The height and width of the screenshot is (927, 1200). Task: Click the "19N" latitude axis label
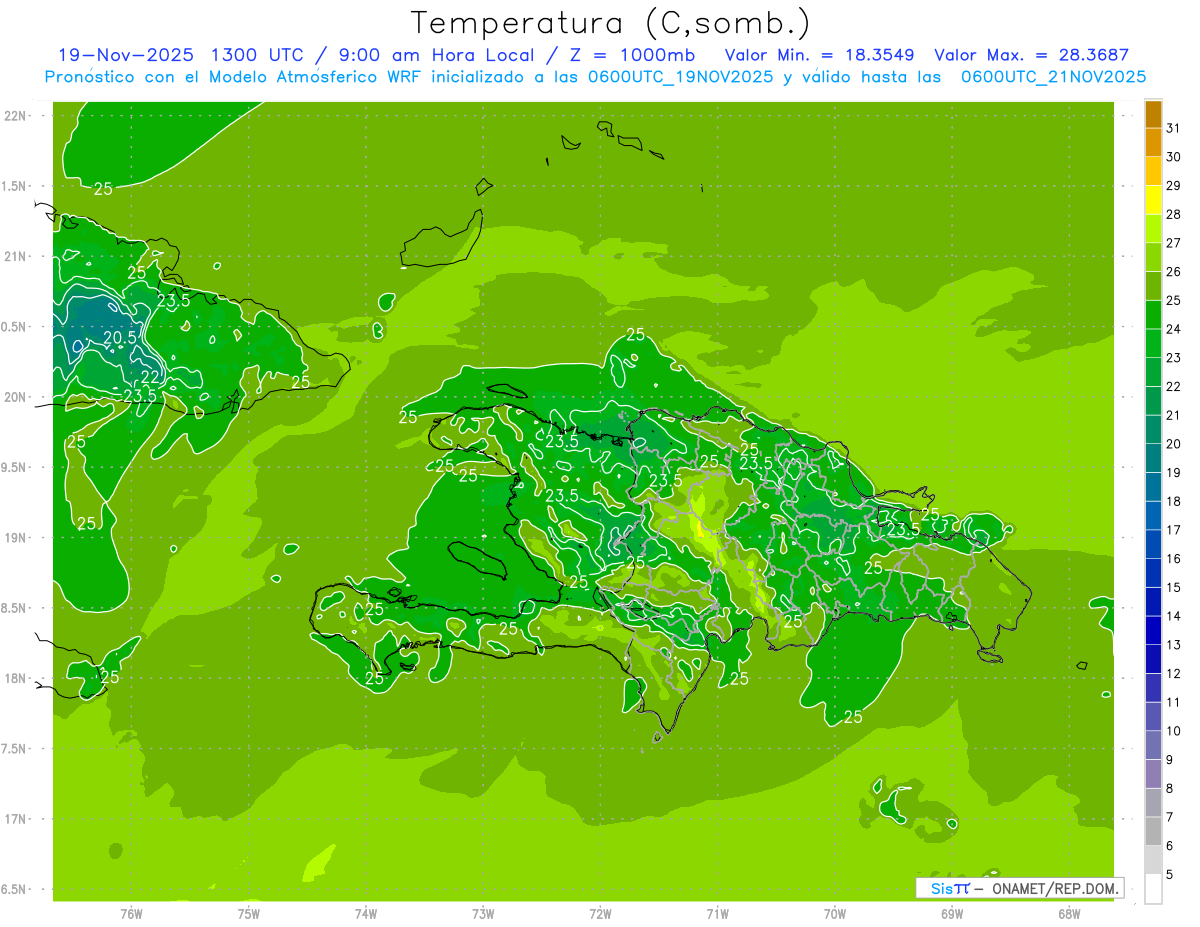pyautogui.click(x=15, y=538)
